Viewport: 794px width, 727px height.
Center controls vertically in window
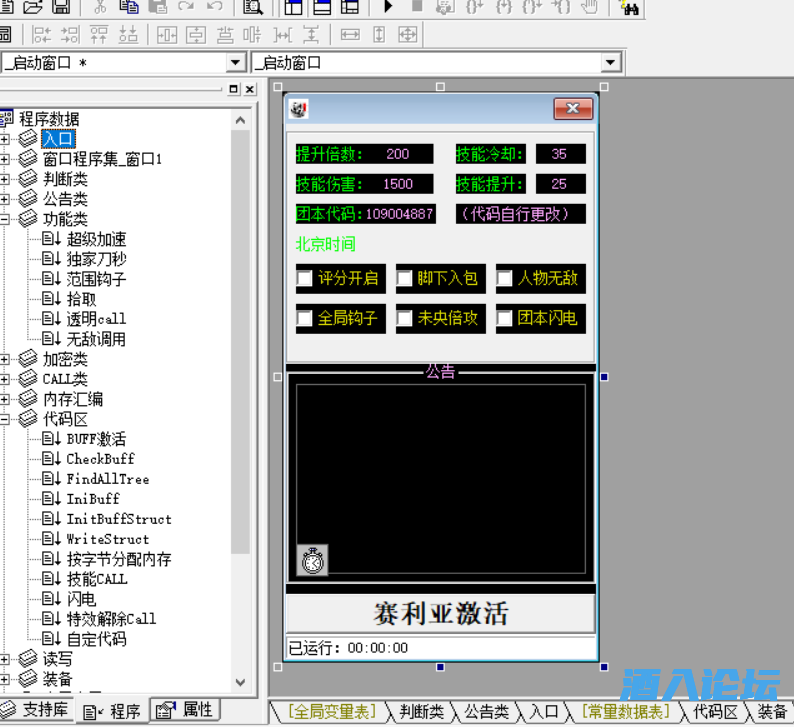(x=195, y=35)
